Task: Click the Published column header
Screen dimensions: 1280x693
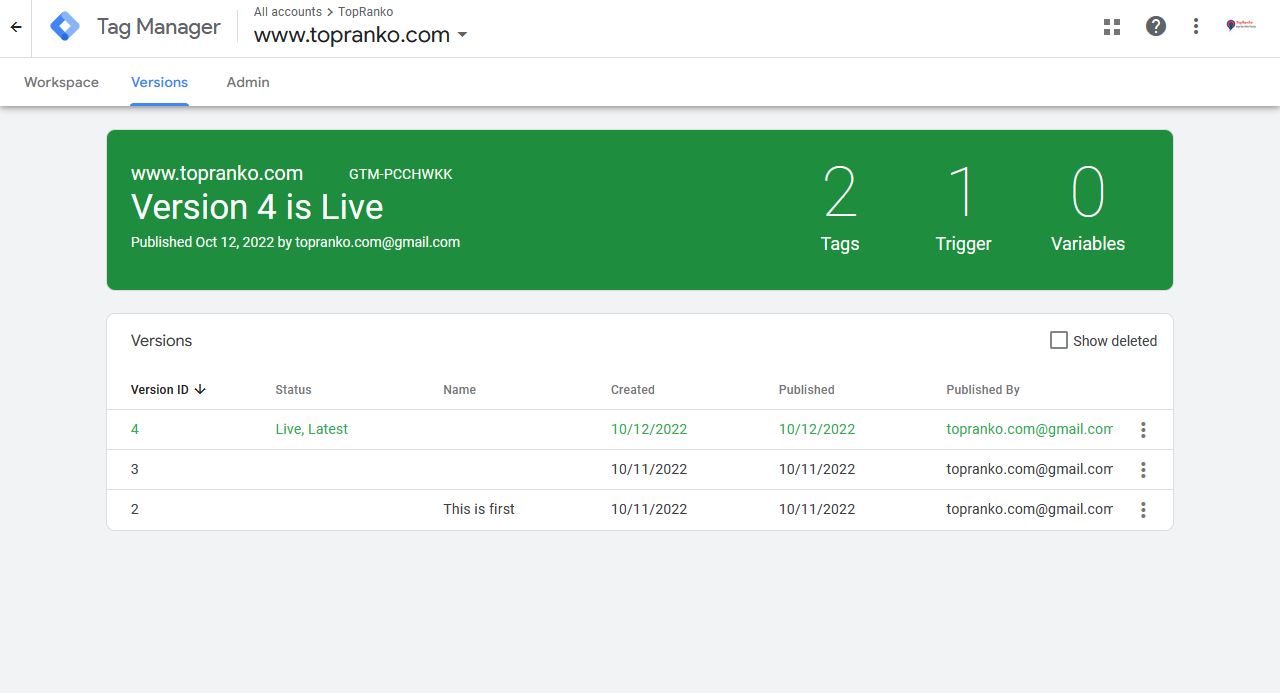Action: pos(807,390)
